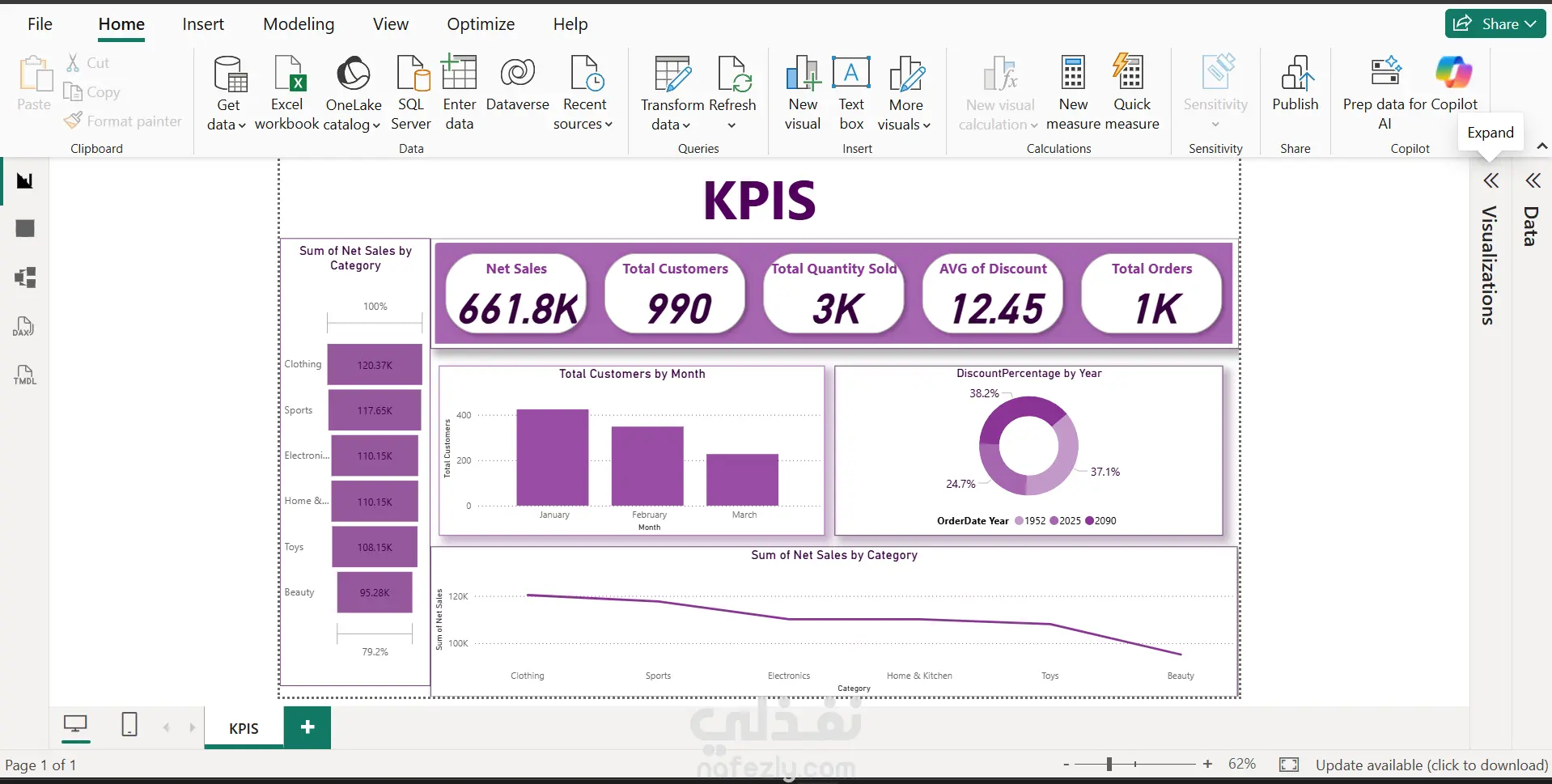
Task: Click the Beauty funnel bar
Action: tap(375, 592)
